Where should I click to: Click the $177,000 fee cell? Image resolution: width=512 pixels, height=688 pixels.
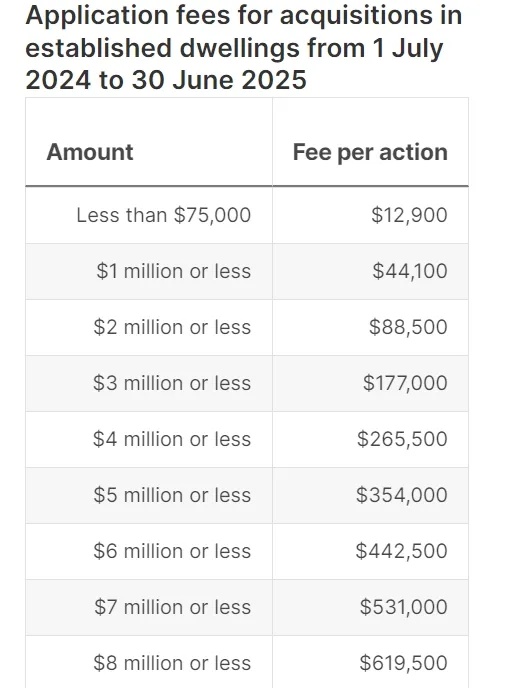coord(370,383)
